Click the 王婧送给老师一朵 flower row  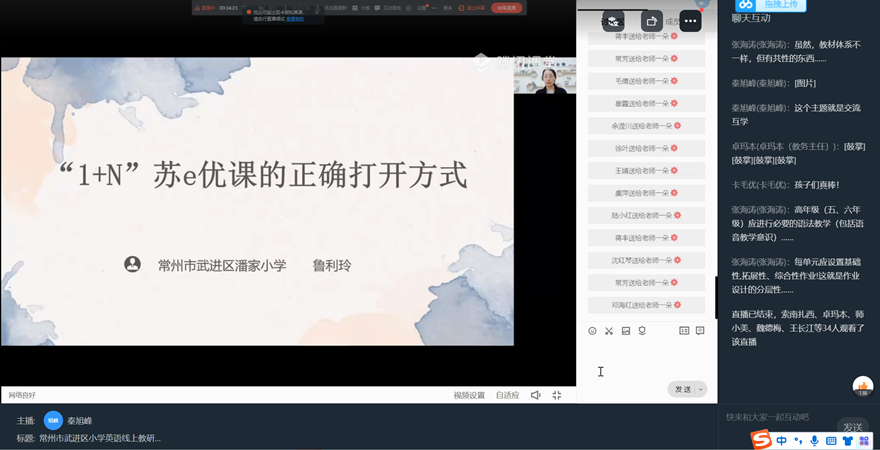tap(646, 171)
